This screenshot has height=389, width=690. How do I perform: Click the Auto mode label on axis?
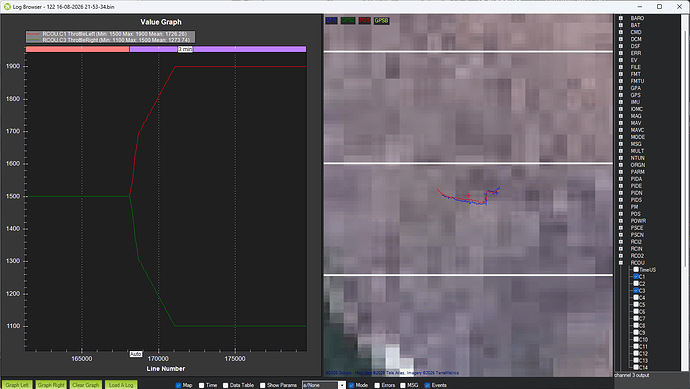click(136, 354)
